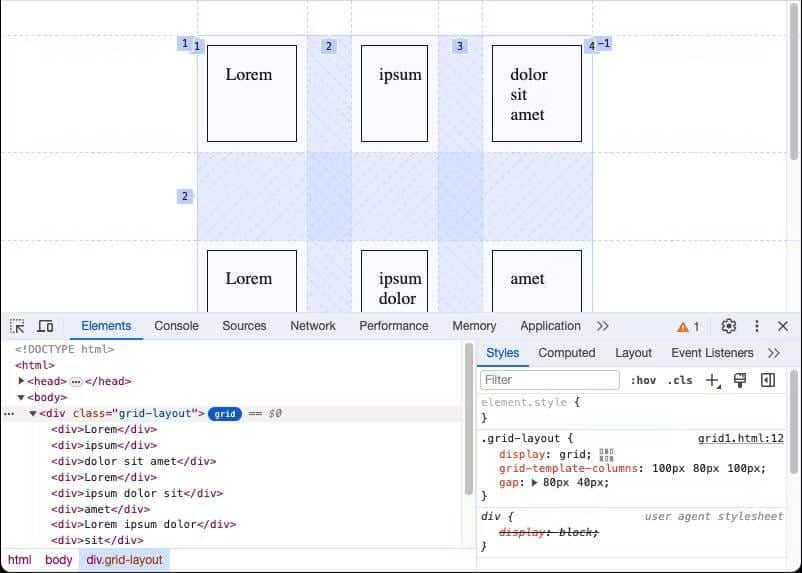Image resolution: width=802 pixels, height=573 pixels.
Task: Toggle the computed styles sidebar icon
Action: click(768, 380)
